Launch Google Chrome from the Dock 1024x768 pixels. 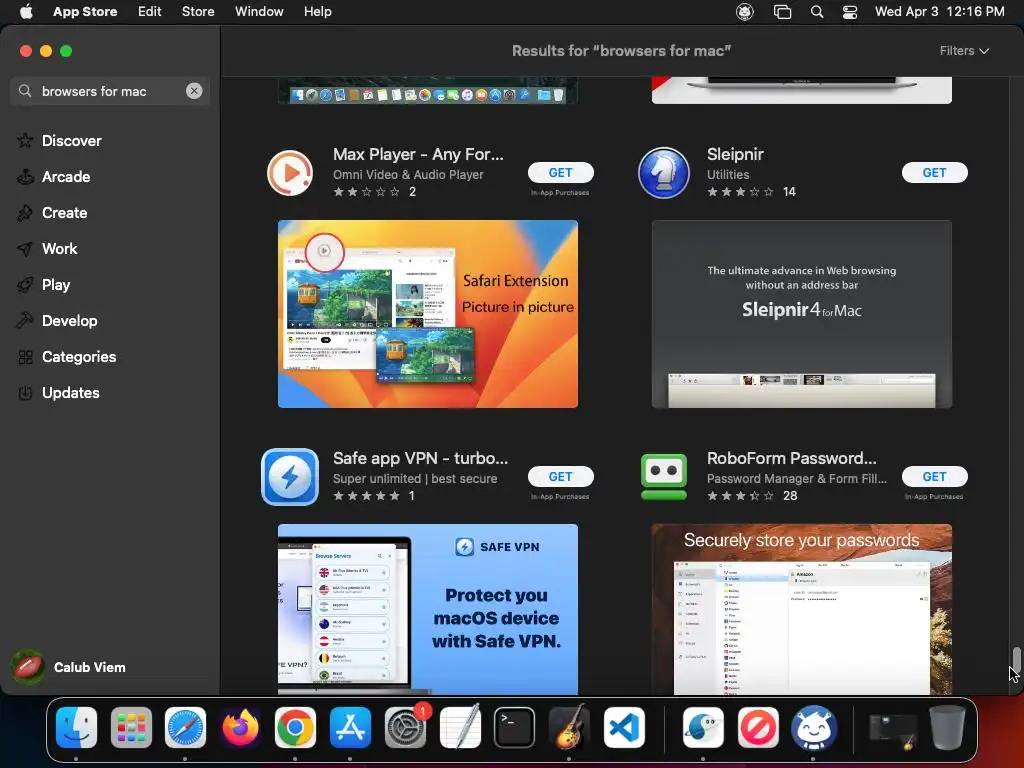point(295,728)
